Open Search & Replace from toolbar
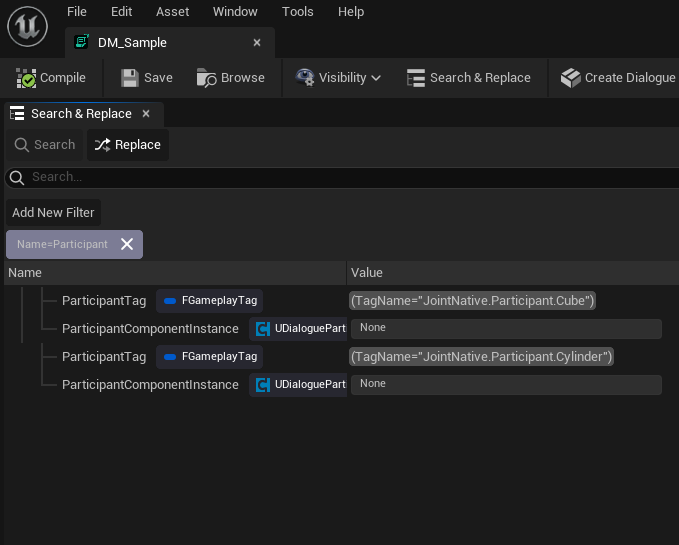This screenshot has width=679, height=545. tap(468, 78)
